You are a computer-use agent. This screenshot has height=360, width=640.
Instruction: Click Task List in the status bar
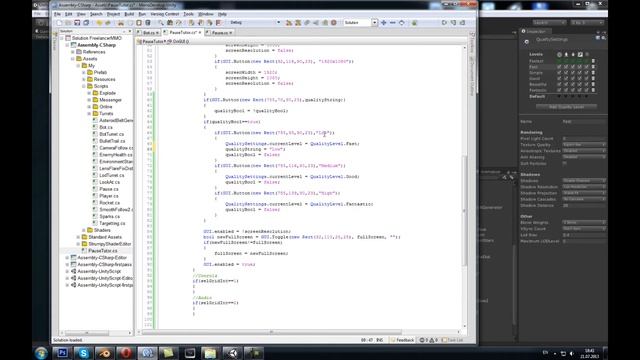(453, 340)
